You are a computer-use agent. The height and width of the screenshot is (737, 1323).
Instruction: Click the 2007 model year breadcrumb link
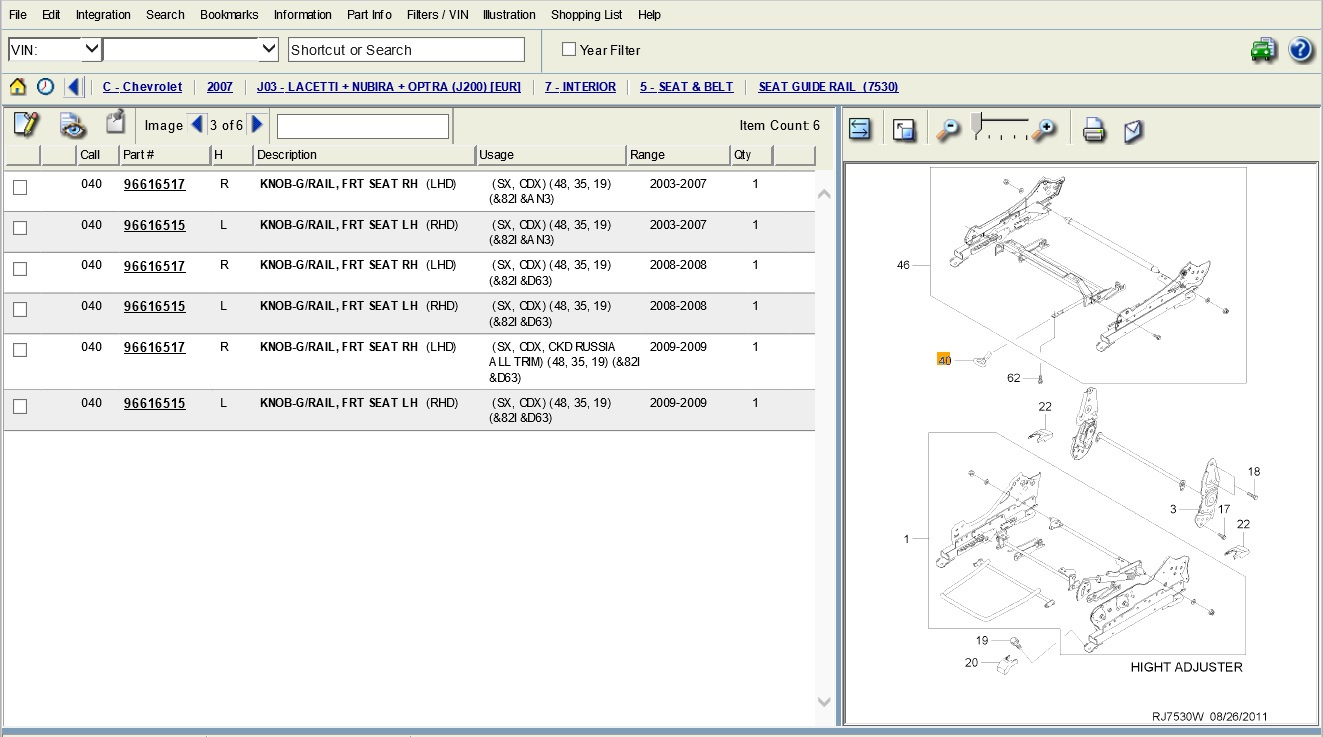(220, 87)
